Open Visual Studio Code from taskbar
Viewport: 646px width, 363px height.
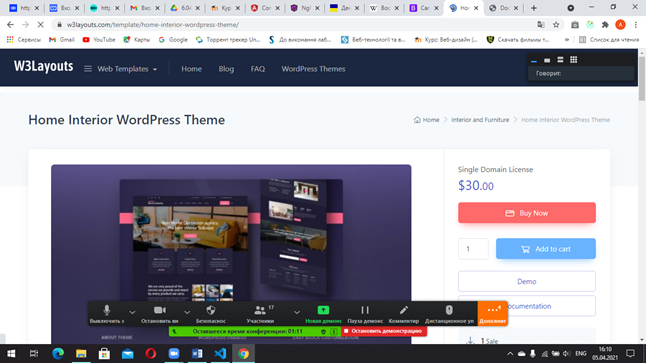(x=220, y=354)
